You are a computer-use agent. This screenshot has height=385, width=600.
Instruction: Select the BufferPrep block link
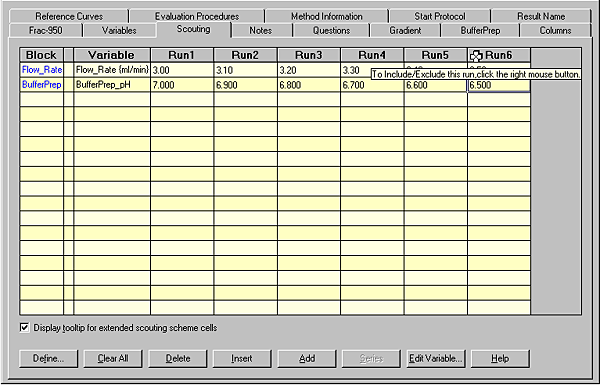42,85
